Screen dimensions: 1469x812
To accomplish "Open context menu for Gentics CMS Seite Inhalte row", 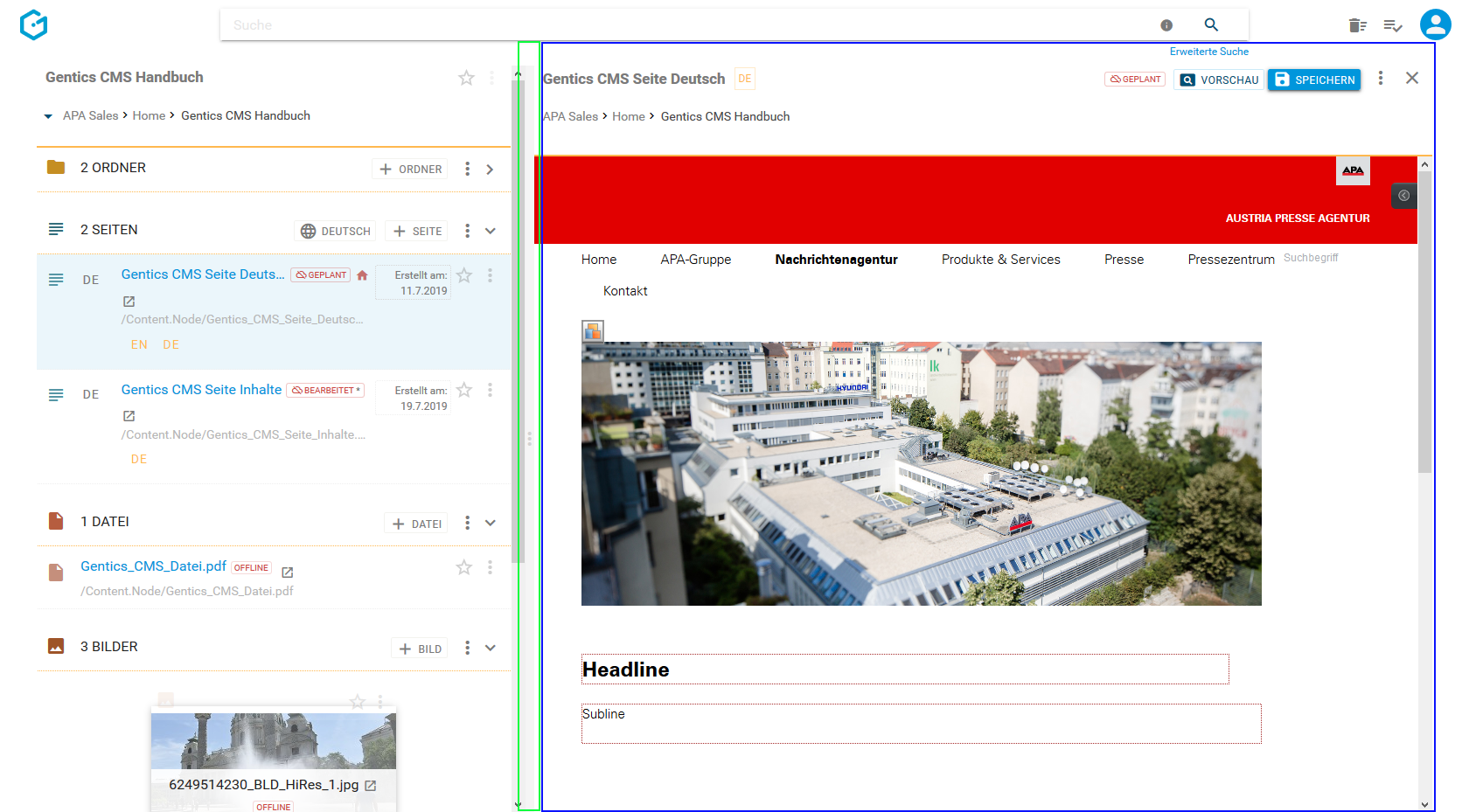I will coord(490,390).
